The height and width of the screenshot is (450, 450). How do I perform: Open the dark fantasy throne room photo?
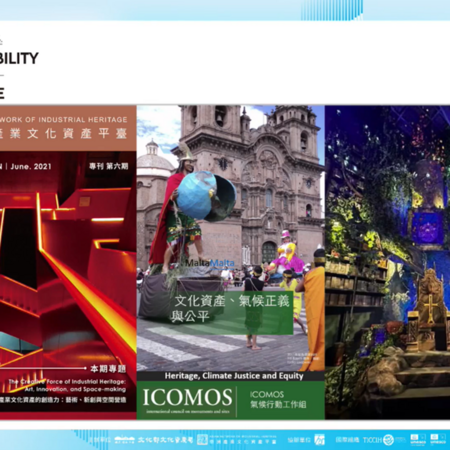tap(388, 262)
